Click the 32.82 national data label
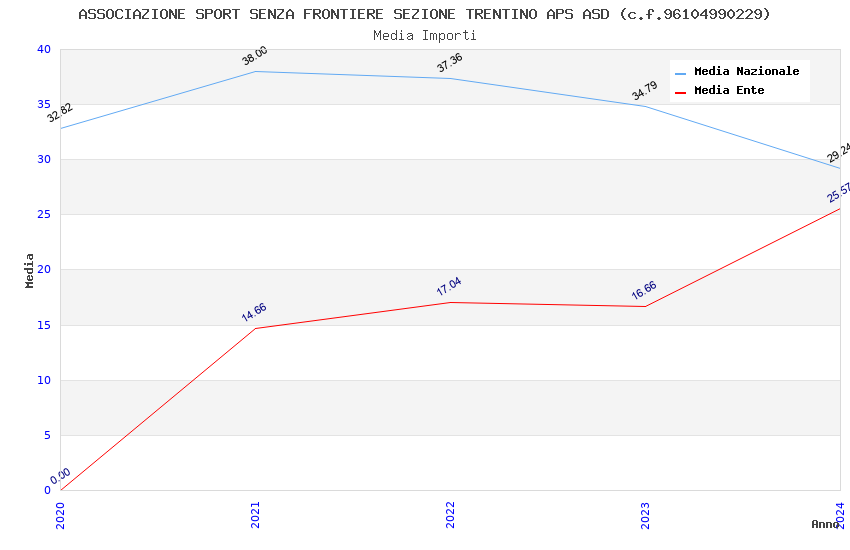The image size is (850, 550). pyautogui.click(x=60, y=113)
